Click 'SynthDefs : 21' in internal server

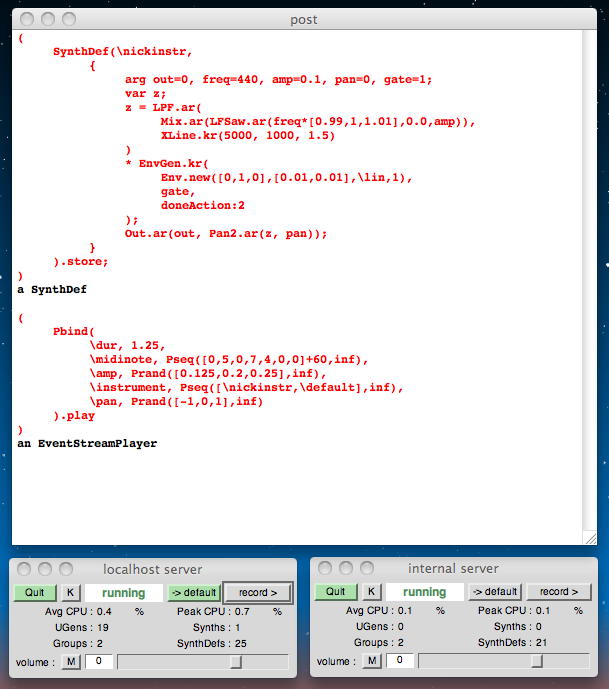point(513,642)
